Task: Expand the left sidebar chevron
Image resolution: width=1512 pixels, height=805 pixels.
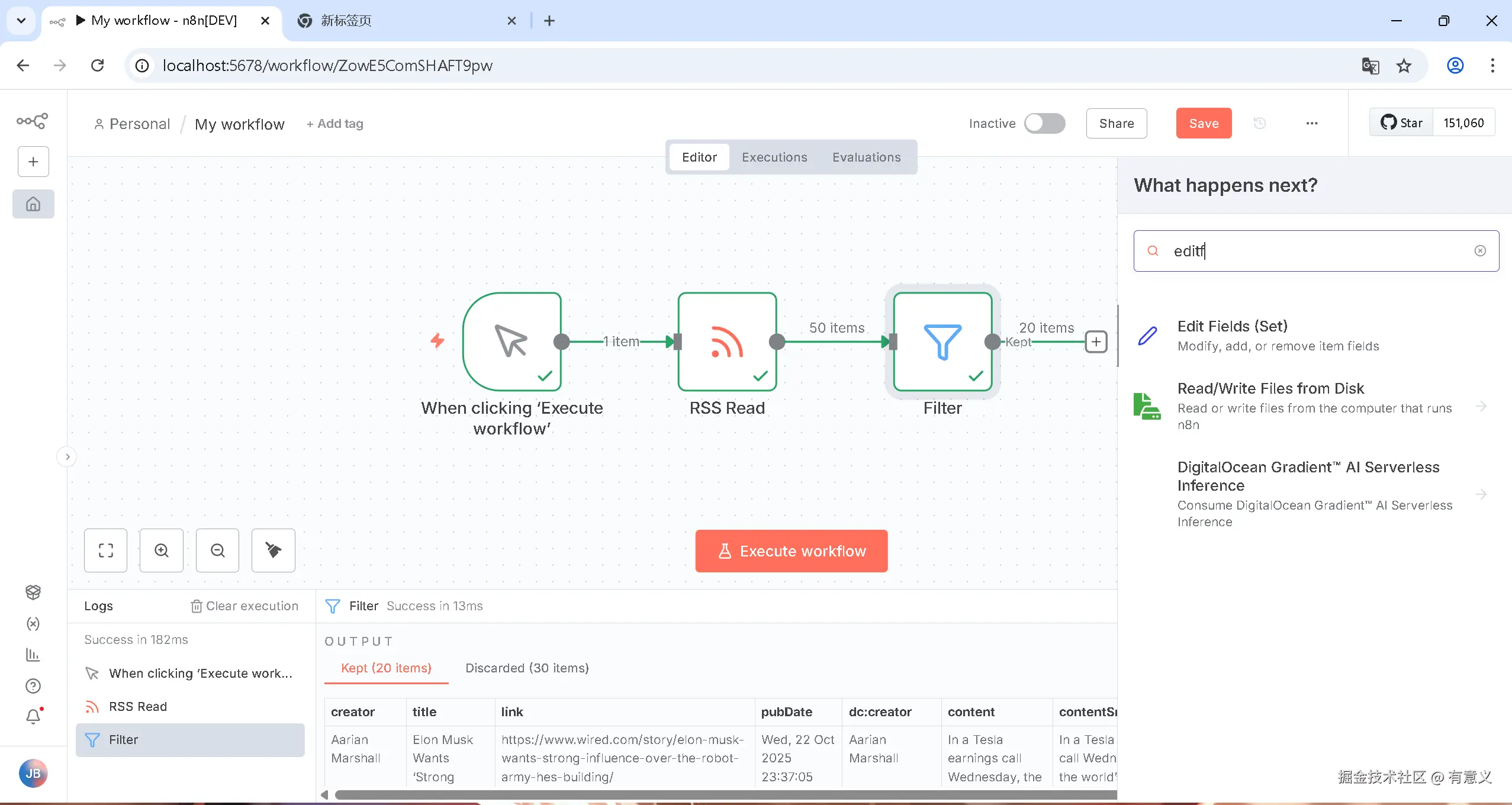Action: 67,457
